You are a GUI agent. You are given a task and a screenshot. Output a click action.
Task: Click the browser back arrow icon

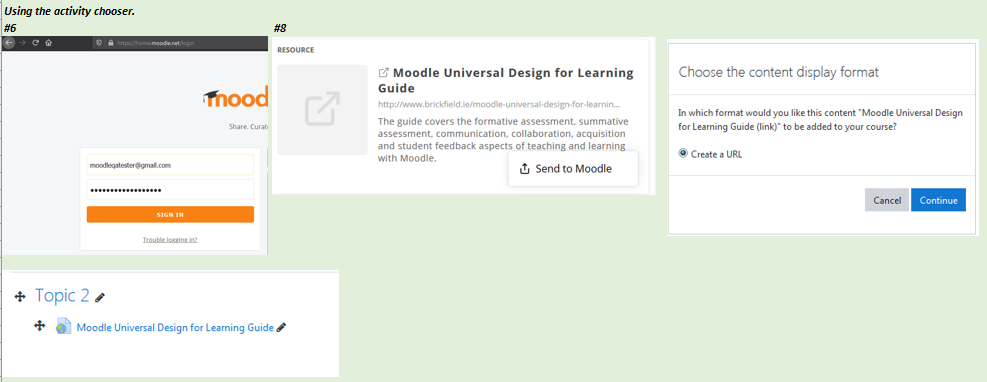tap(9, 43)
